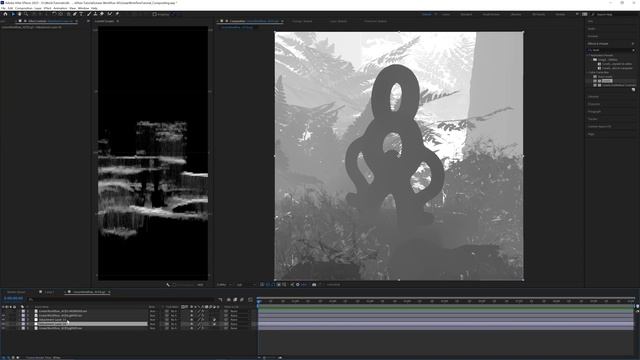Toggle visibility of the selected adjustment layer
Viewport: 640px width, 360px height.
coord(4,324)
